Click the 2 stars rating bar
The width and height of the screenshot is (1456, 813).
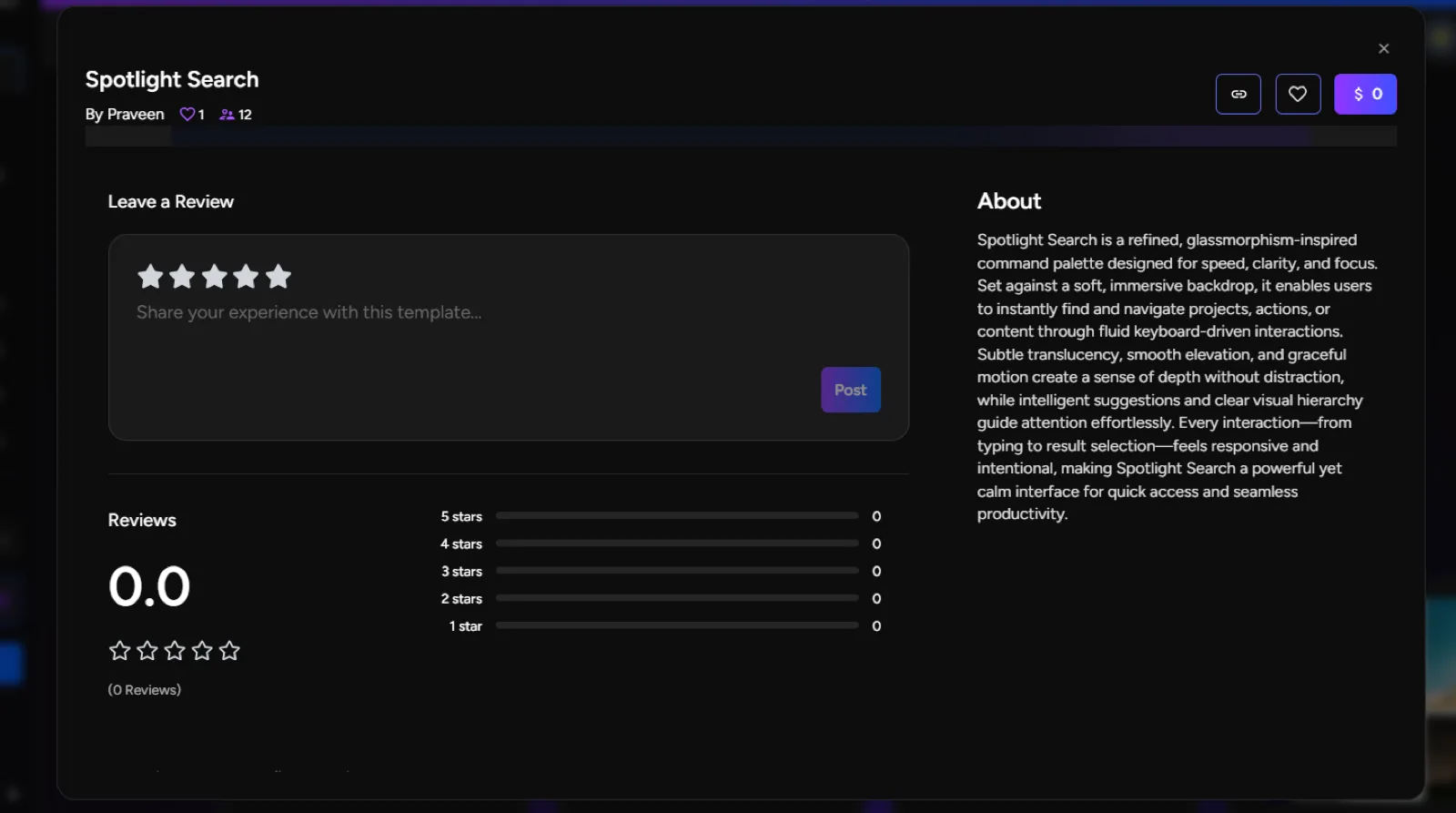tap(677, 597)
